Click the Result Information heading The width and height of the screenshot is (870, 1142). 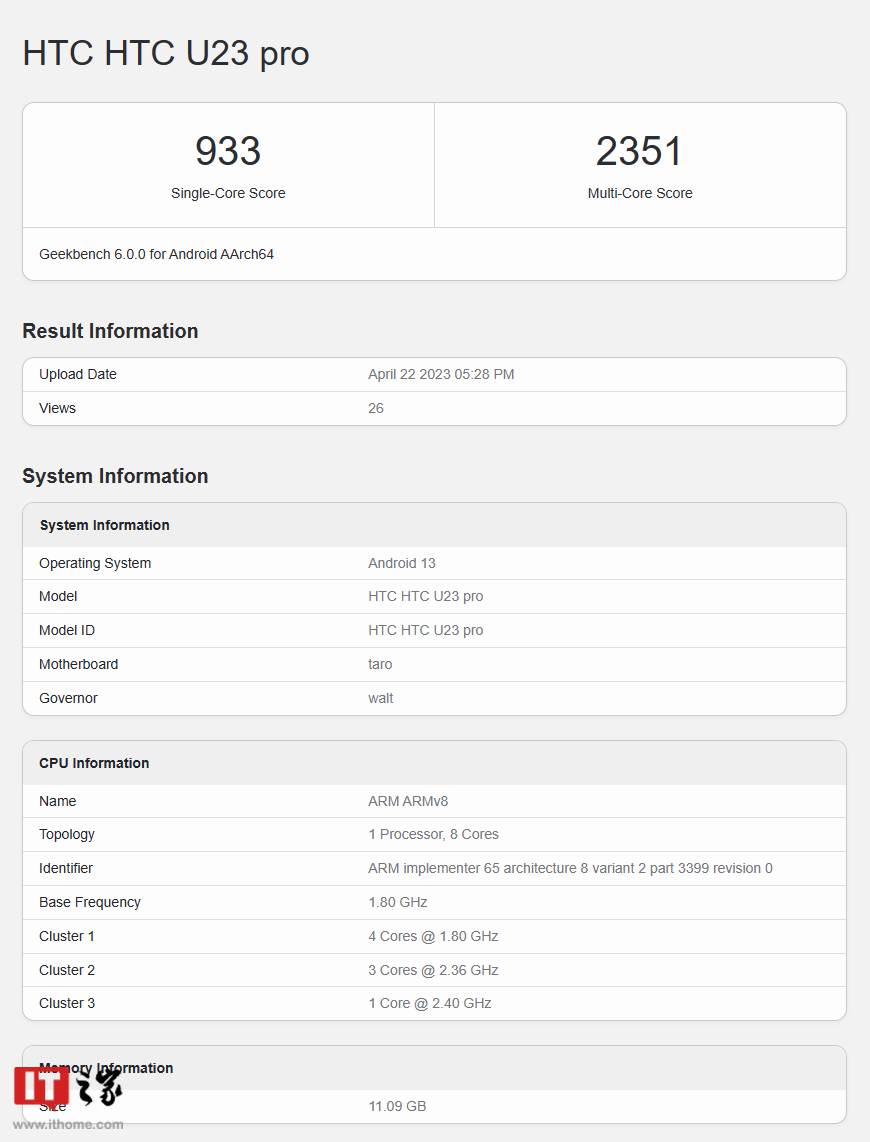click(x=110, y=331)
